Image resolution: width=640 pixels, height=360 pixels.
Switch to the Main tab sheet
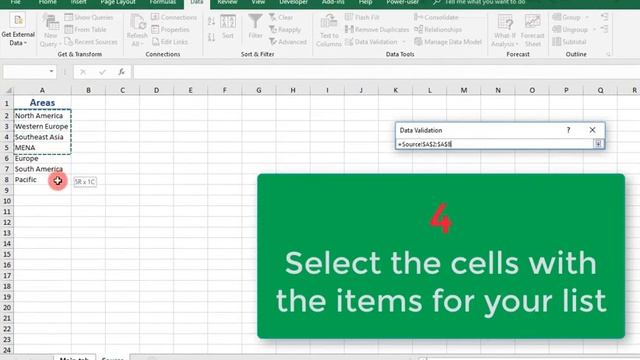74,358
